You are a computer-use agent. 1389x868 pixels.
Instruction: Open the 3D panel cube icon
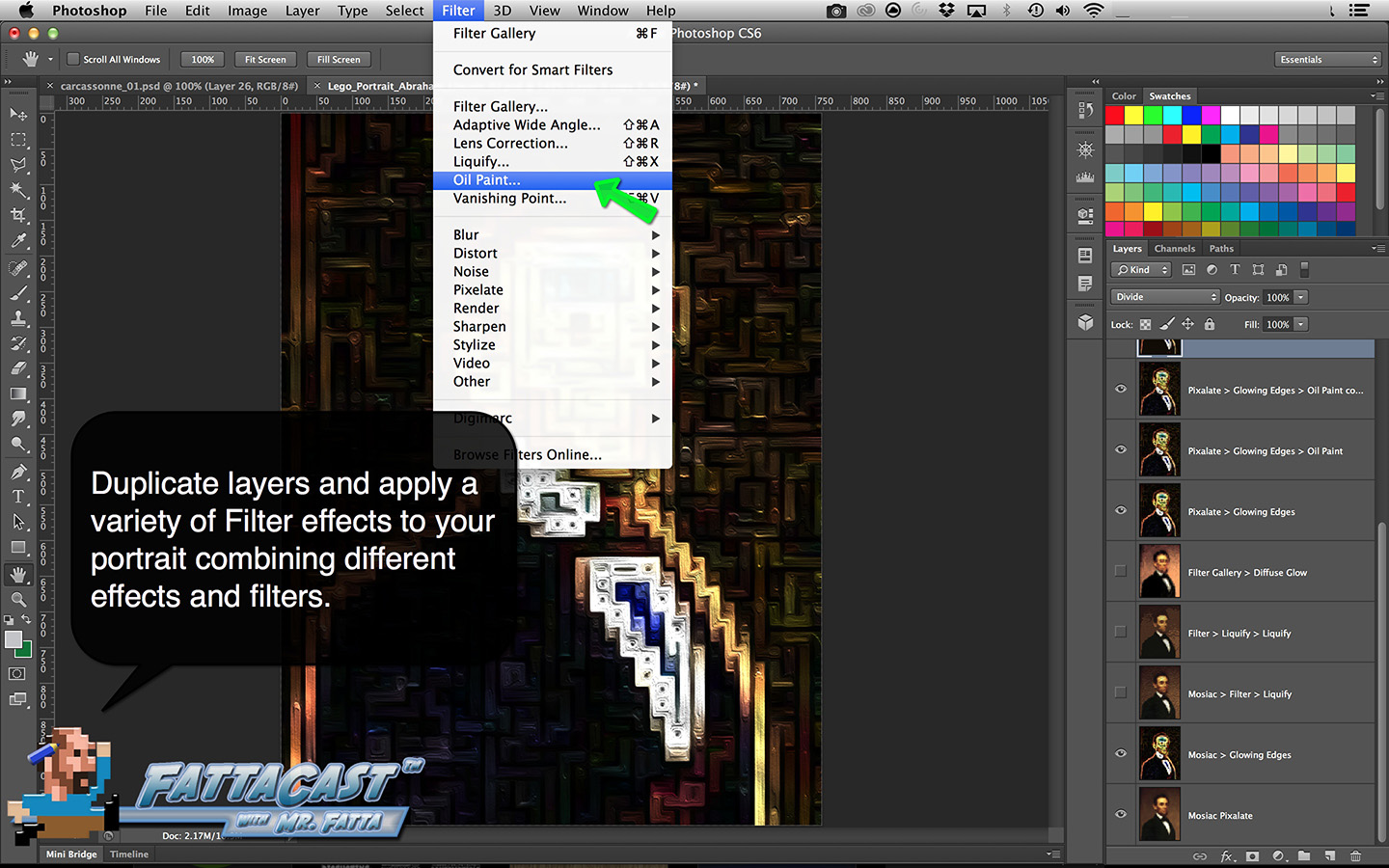click(x=1085, y=322)
